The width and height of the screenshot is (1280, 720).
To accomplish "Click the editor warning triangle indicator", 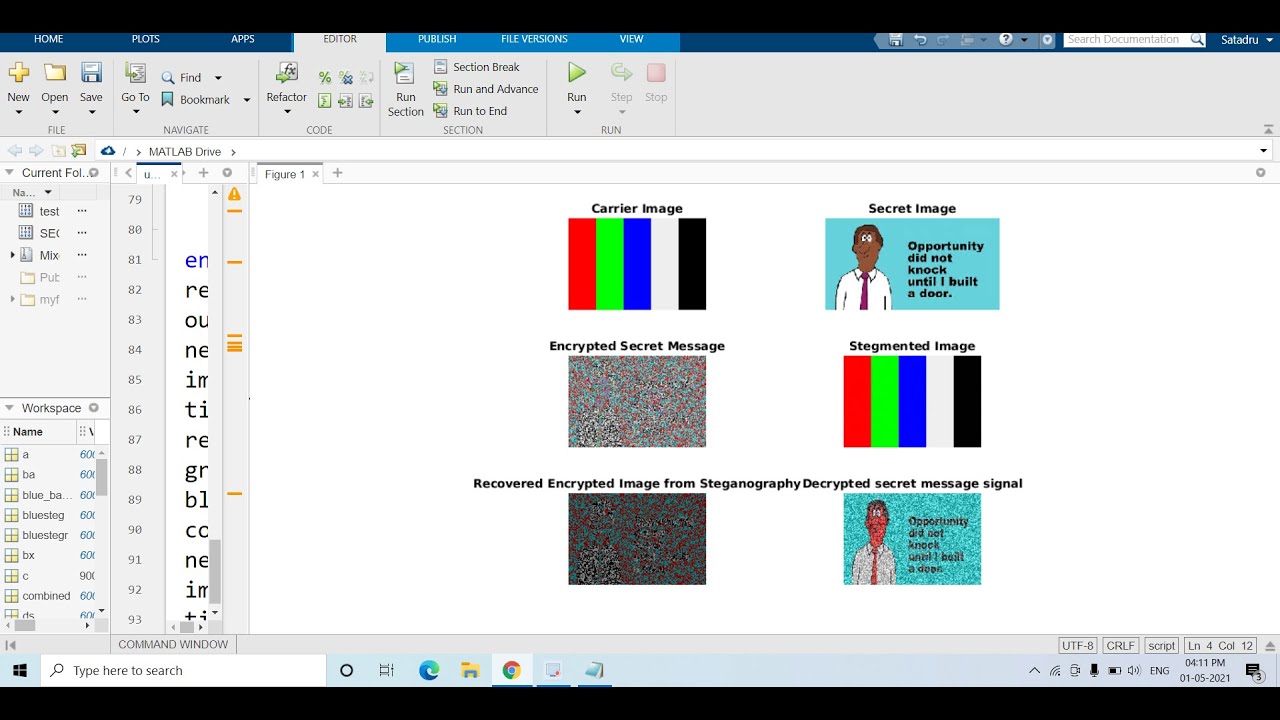I will [x=234, y=194].
